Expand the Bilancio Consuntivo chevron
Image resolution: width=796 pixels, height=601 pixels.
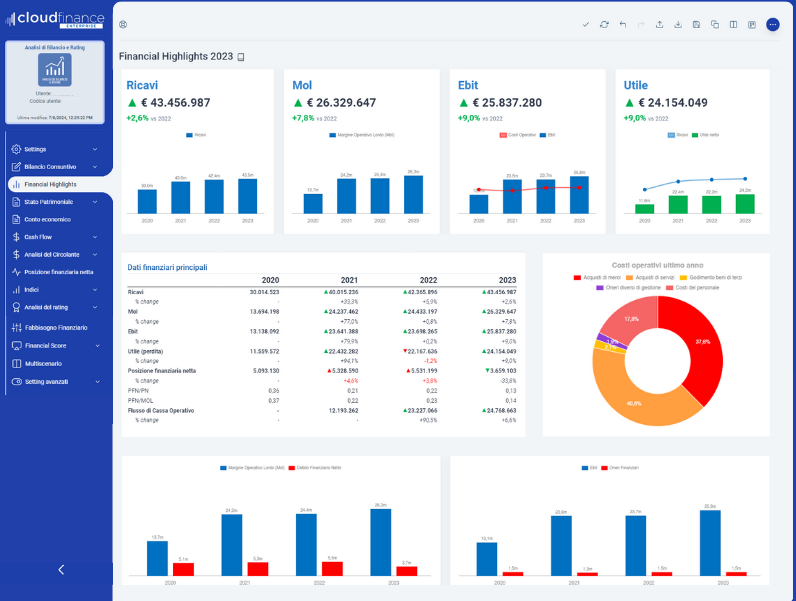(x=95, y=166)
